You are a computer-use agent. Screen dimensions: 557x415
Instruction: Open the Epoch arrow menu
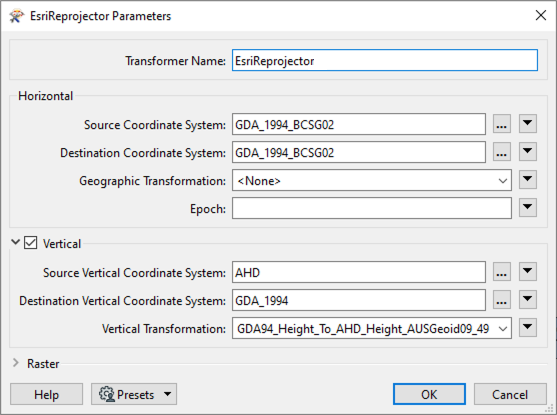click(528, 208)
